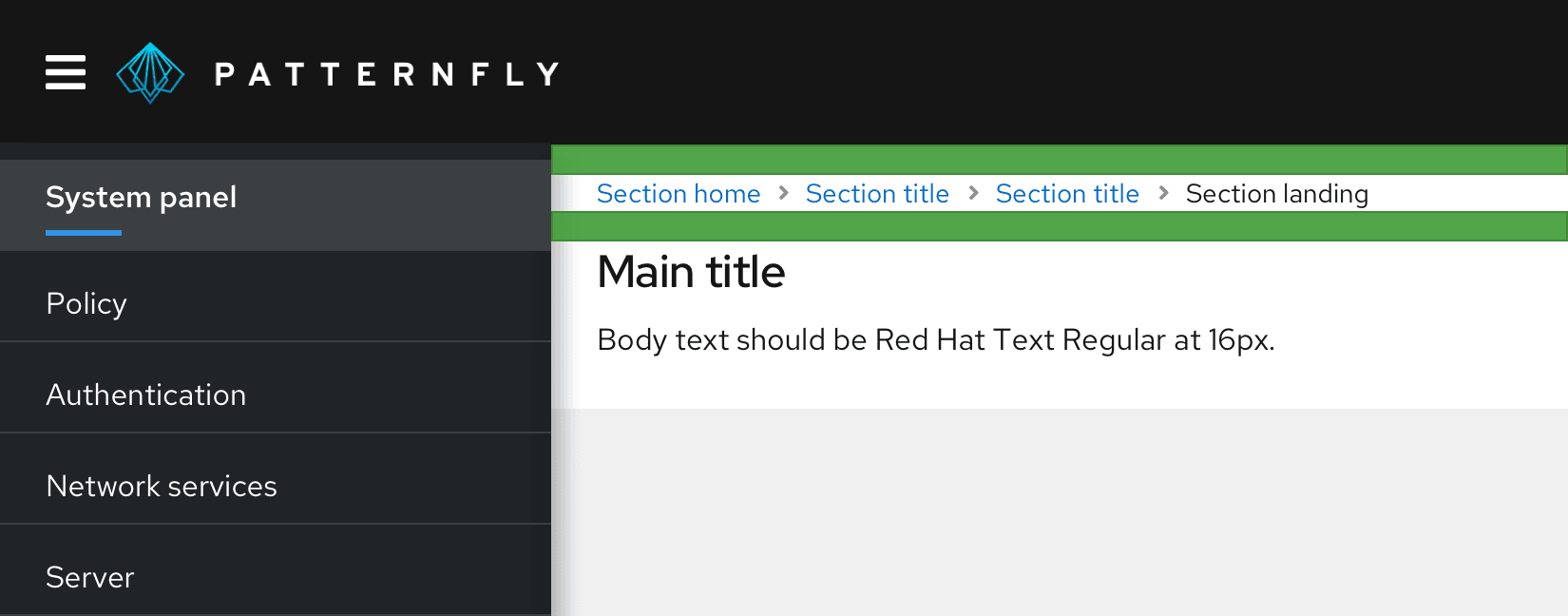
Task: Open the Policy navigation item
Action: (86, 303)
